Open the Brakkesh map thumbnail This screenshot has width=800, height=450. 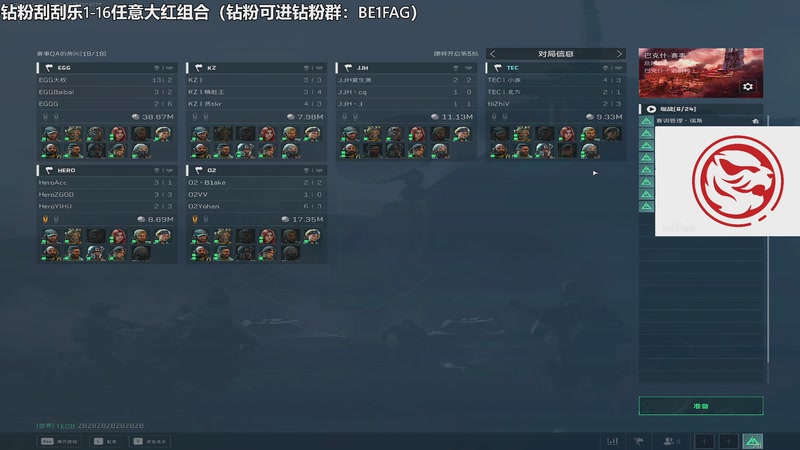point(701,73)
